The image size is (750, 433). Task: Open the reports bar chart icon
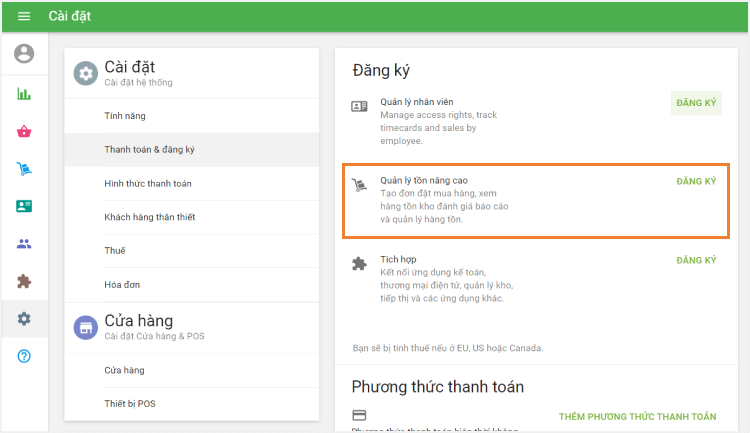[x=24, y=94]
